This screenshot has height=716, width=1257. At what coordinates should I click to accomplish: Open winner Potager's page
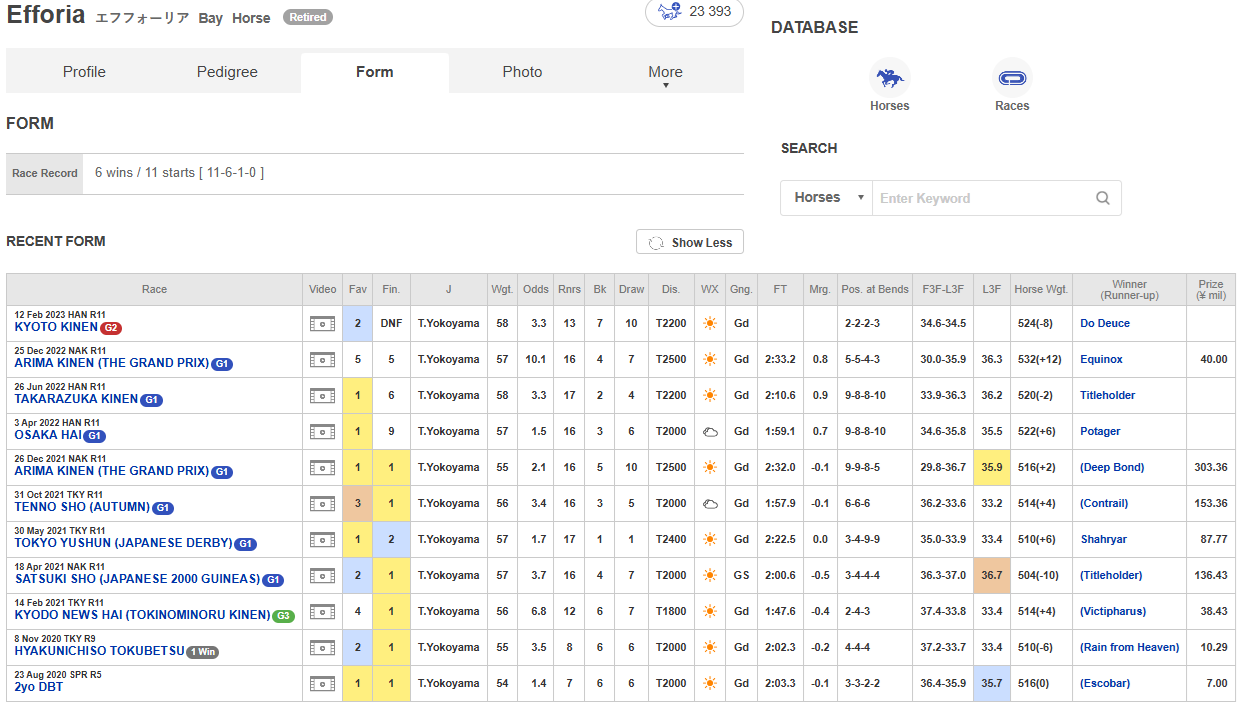click(1100, 432)
